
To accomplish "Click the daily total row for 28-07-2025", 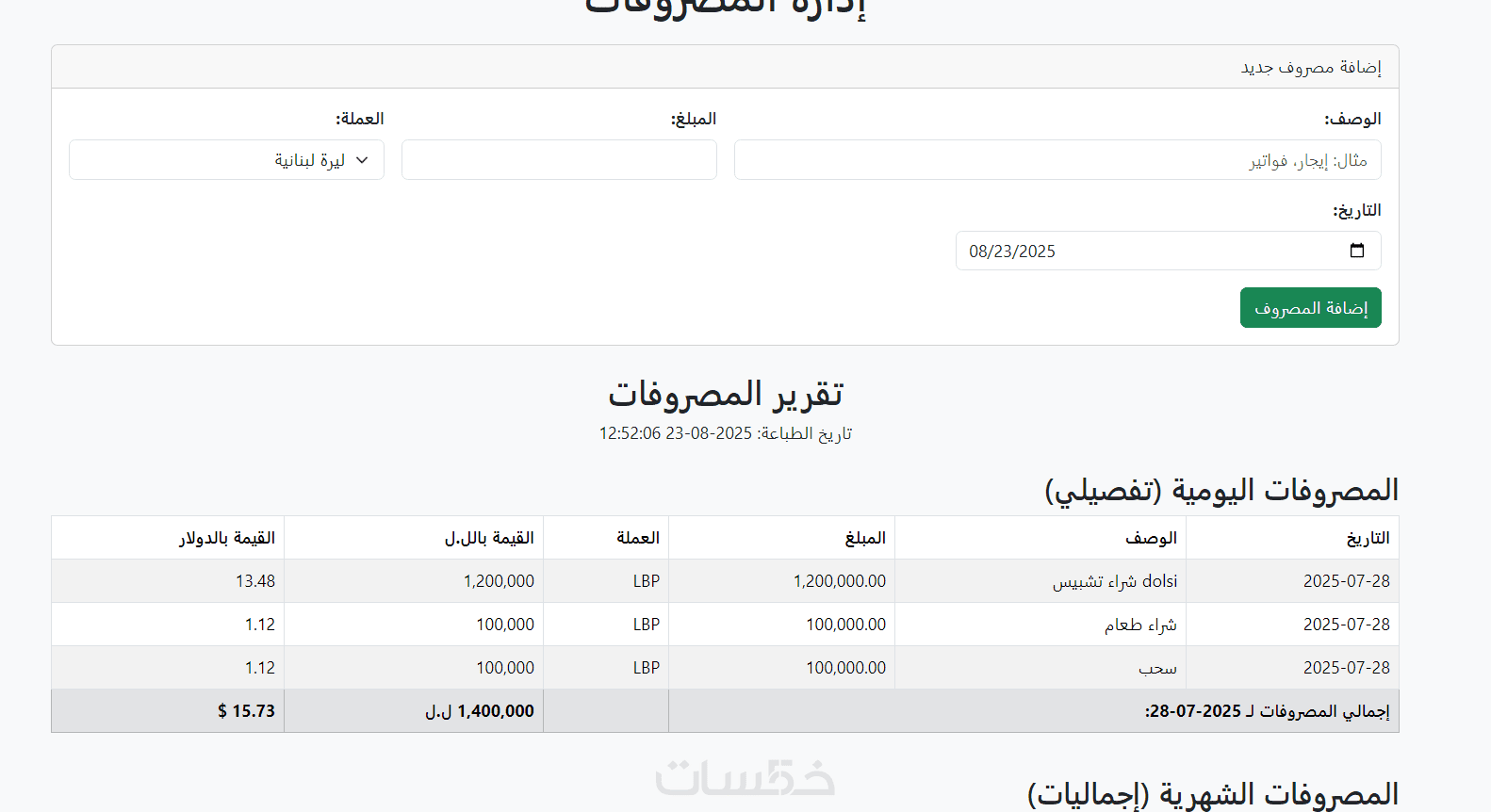I will pos(725,711).
